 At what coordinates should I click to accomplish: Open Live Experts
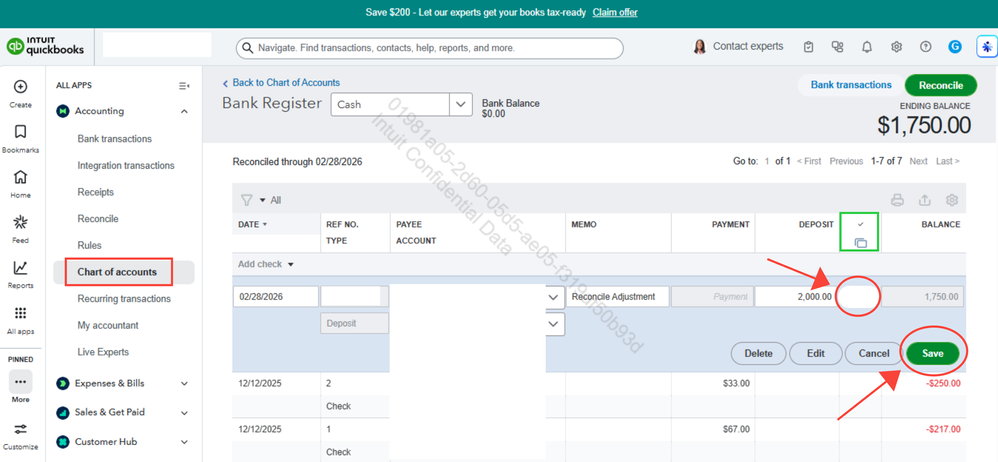[x=103, y=352]
